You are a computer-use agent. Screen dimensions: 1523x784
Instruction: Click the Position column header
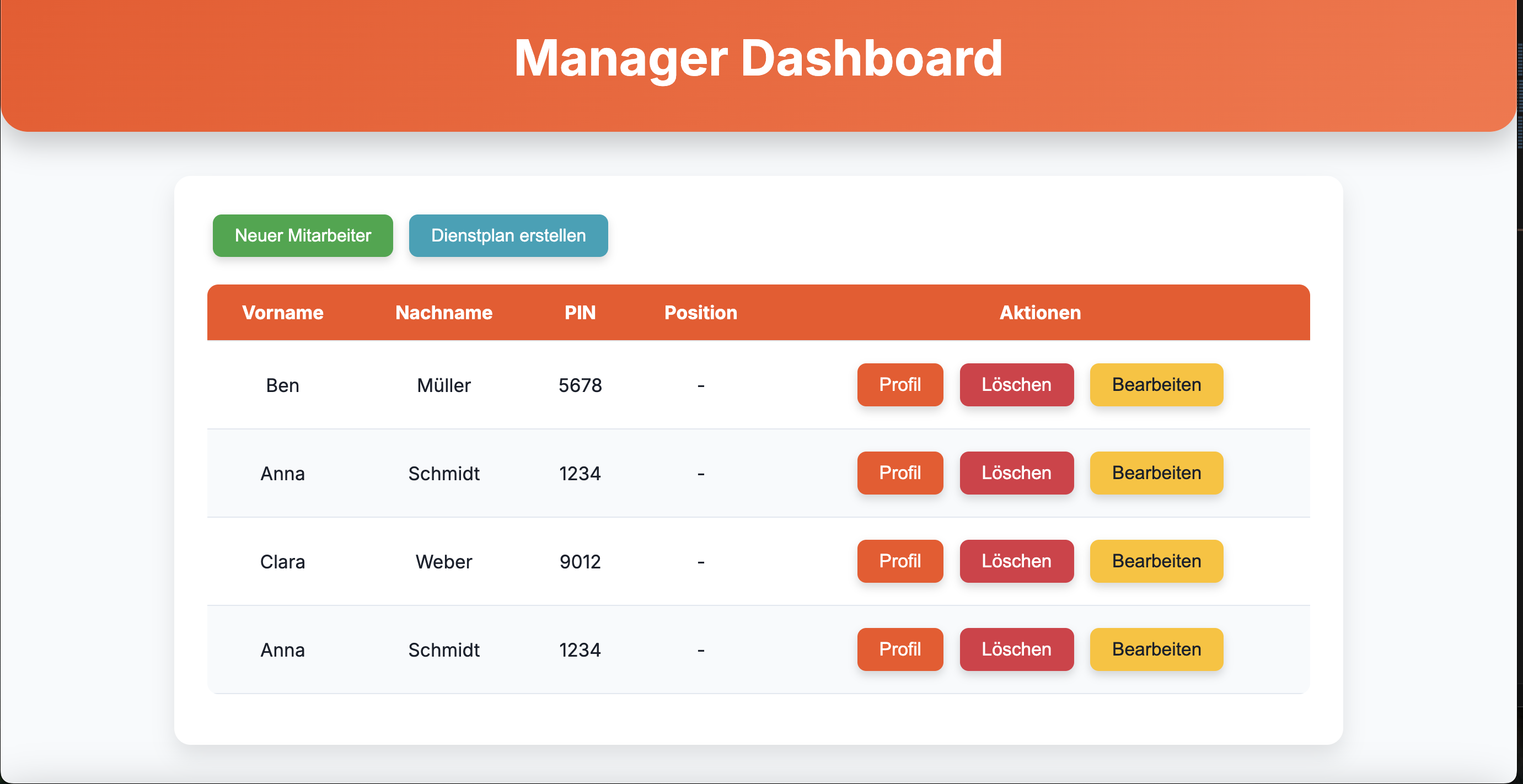tap(701, 313)
